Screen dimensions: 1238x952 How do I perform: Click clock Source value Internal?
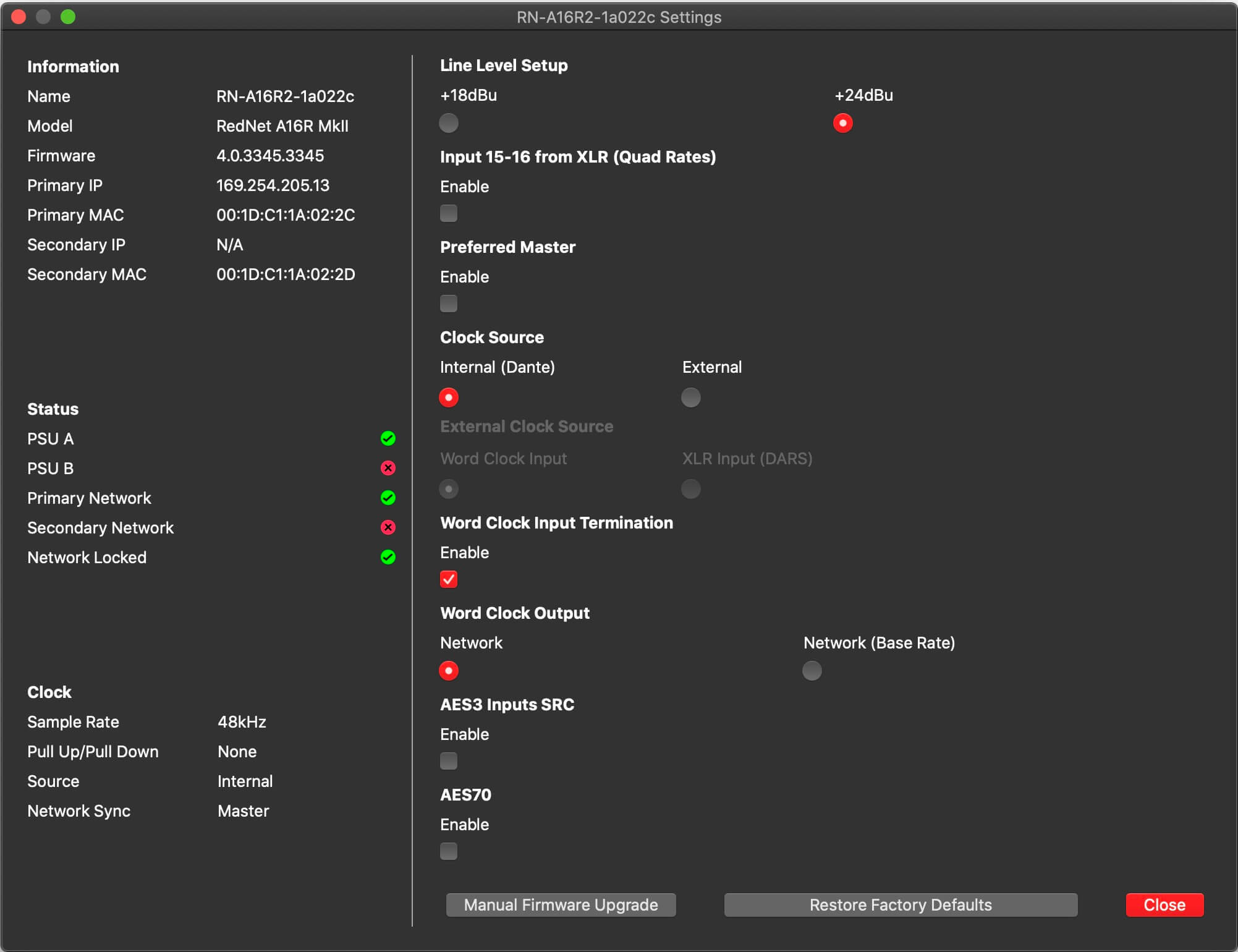tap(245, 781)
